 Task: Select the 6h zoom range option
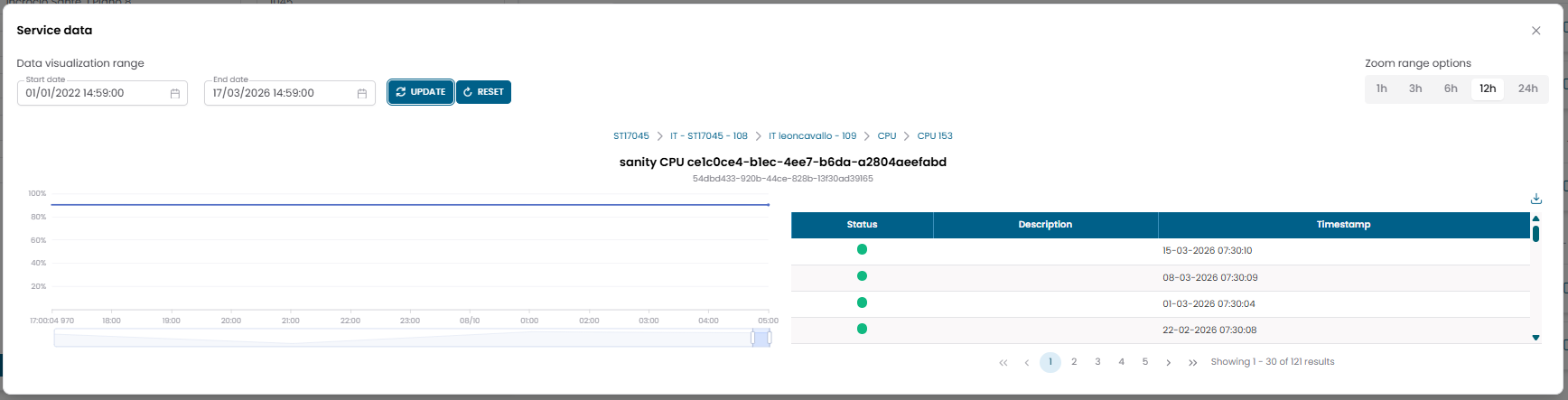pos(1451,88)
